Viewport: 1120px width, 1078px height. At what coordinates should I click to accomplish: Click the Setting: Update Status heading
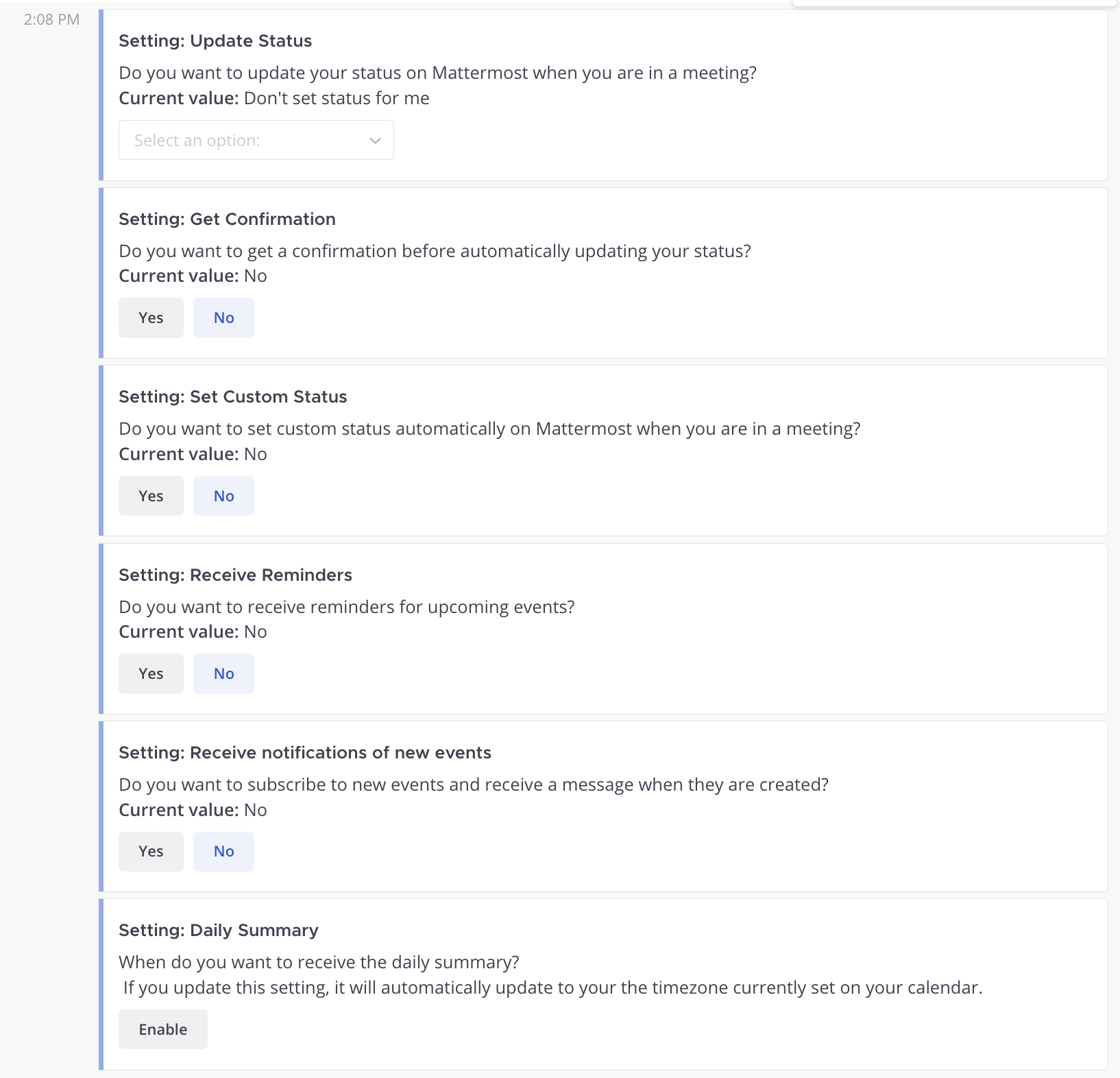coord(215,40)
